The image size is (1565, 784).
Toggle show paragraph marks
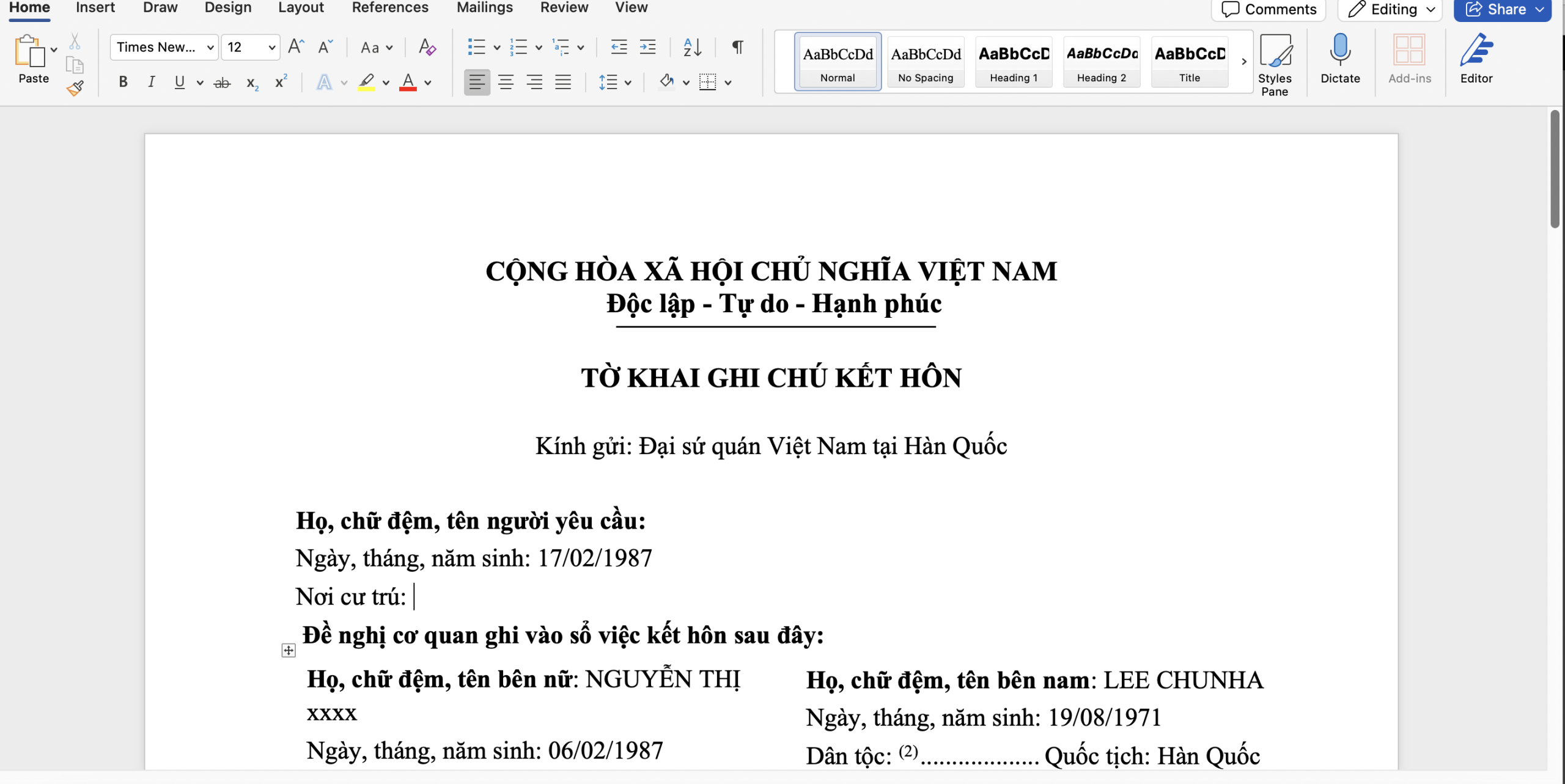(738, 47)
